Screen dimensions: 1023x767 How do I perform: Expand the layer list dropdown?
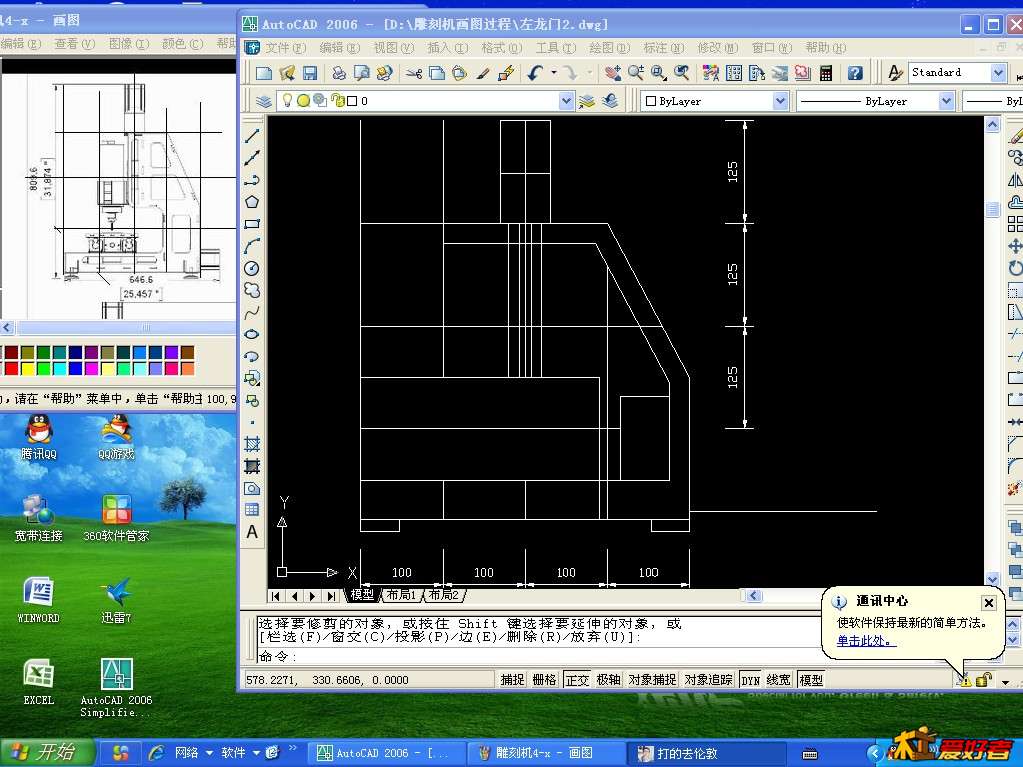566,101
